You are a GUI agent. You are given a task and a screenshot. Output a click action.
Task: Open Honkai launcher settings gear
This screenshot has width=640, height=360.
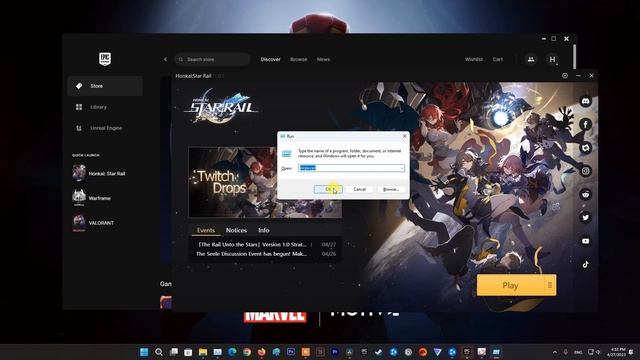(565, 76)
